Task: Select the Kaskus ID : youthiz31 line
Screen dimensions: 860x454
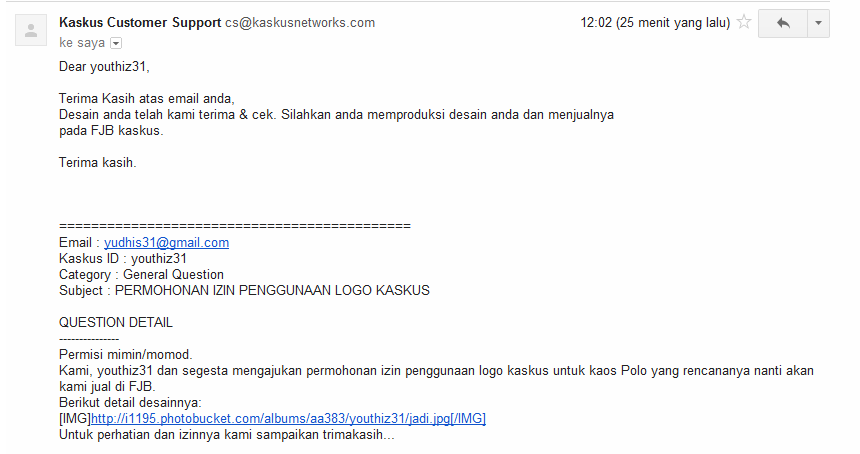Action: click(x=123, y=258)
